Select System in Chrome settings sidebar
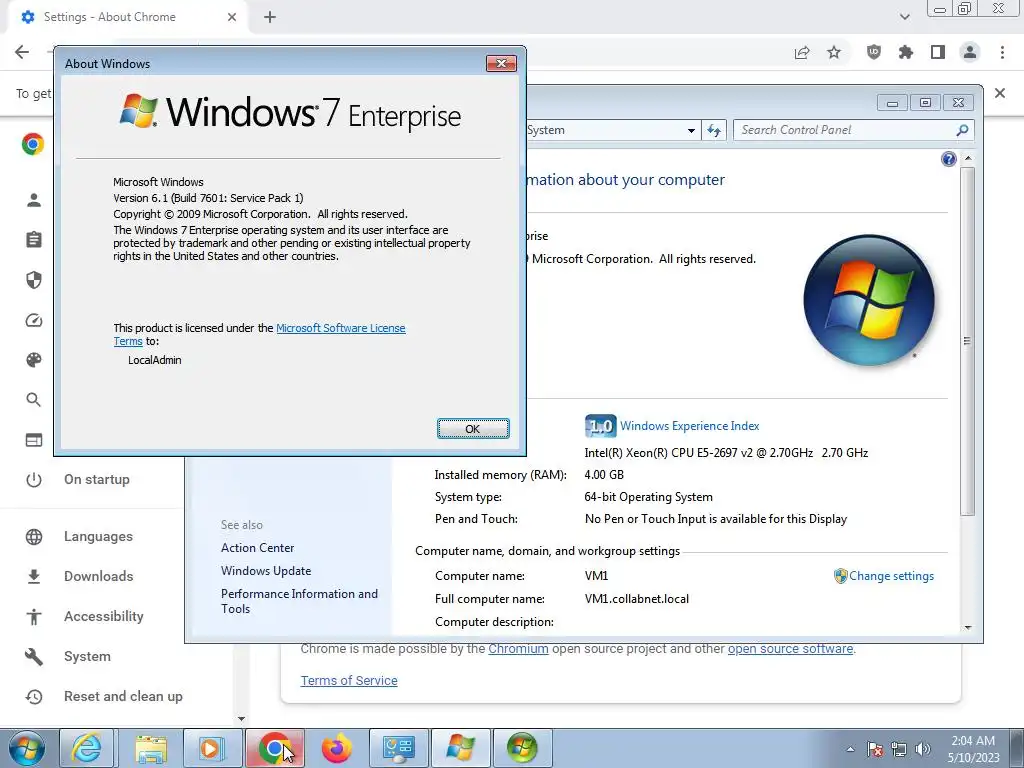Screen dimensions: 1024x768 pyautogui.click(x=87, y=656)
